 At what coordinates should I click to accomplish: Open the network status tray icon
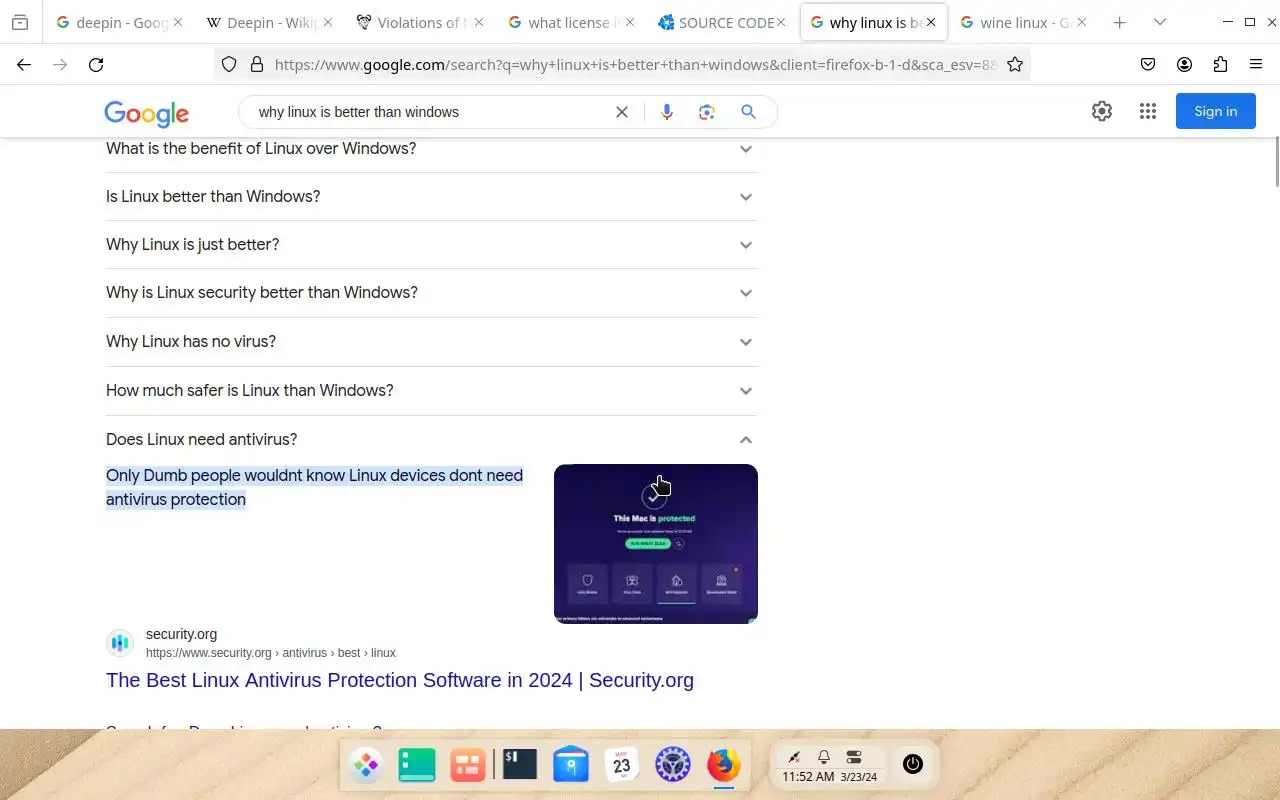[794, 757]
